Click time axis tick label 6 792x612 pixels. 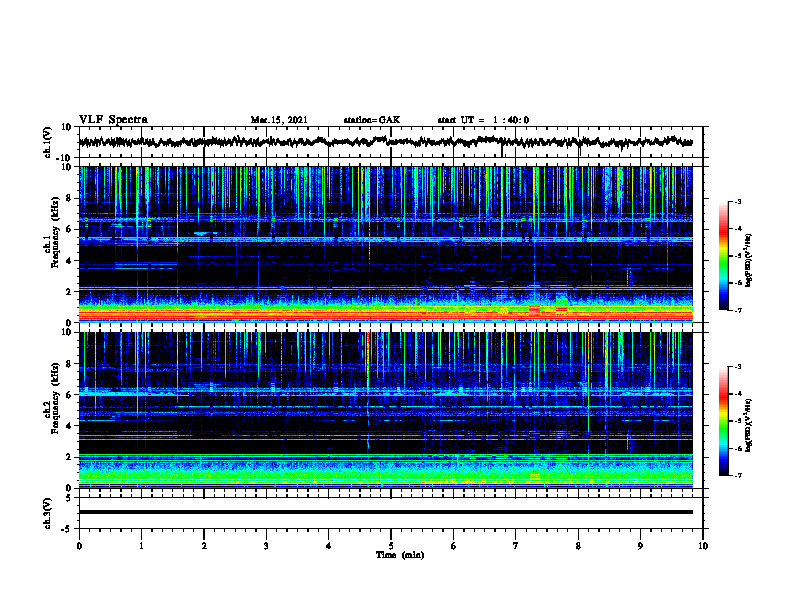tap(454, 546)
